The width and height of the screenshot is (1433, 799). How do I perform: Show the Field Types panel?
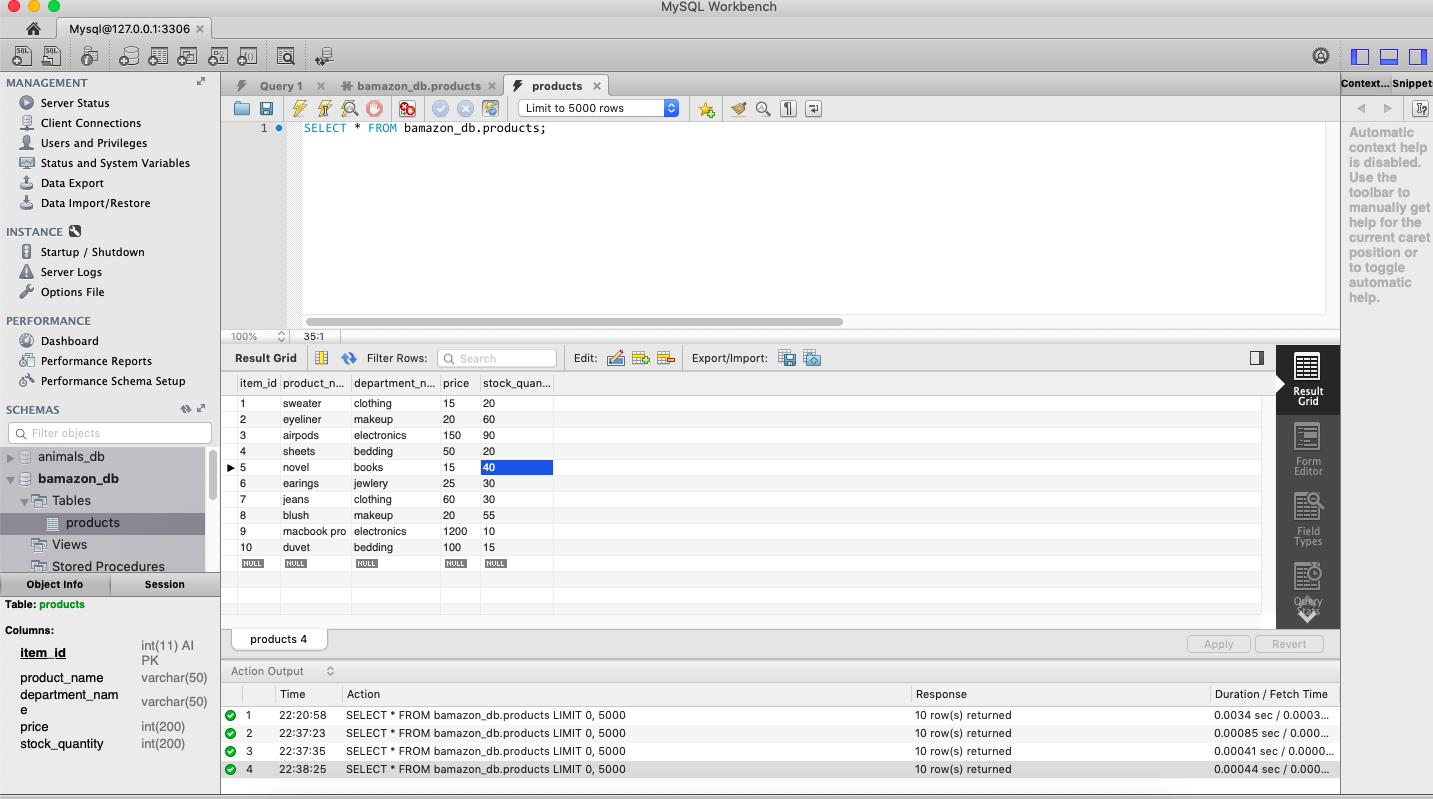click(1308, 520)
